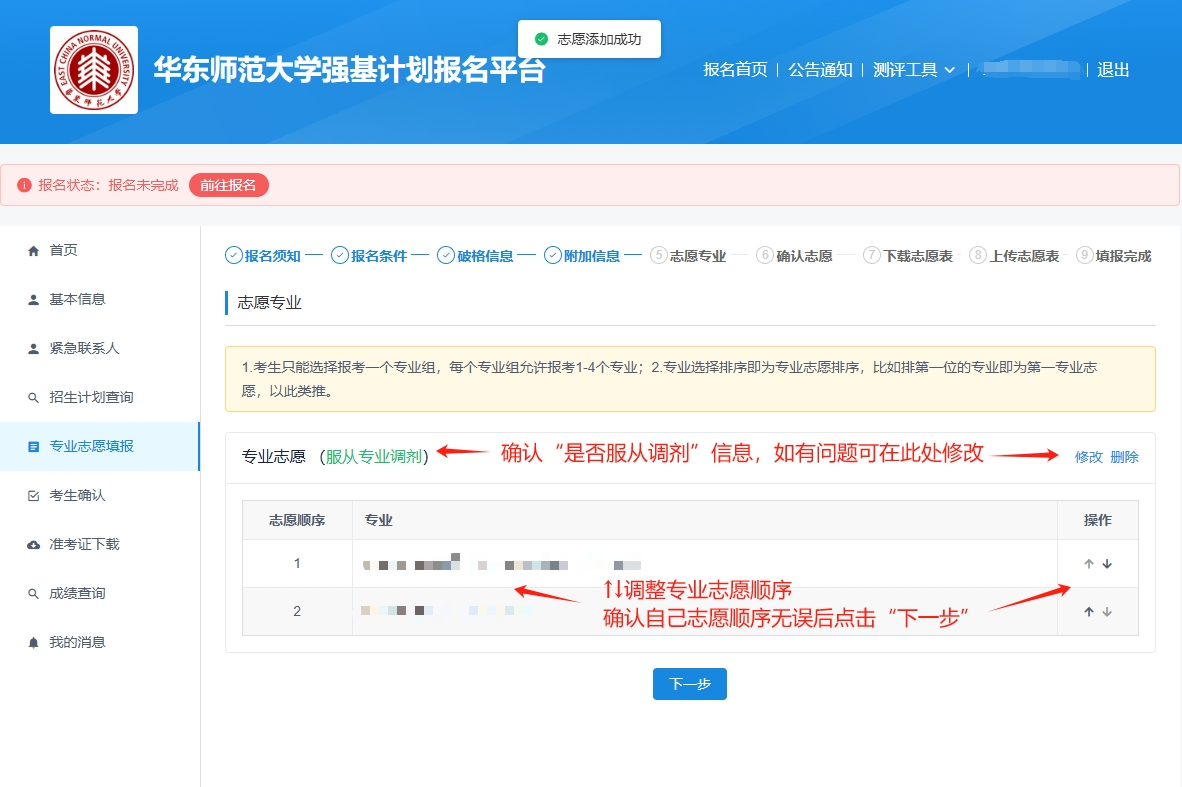Screen dimensions: 1182x787
Task: Click the checklist icon beside 考生确认
Action: (33, 496)
